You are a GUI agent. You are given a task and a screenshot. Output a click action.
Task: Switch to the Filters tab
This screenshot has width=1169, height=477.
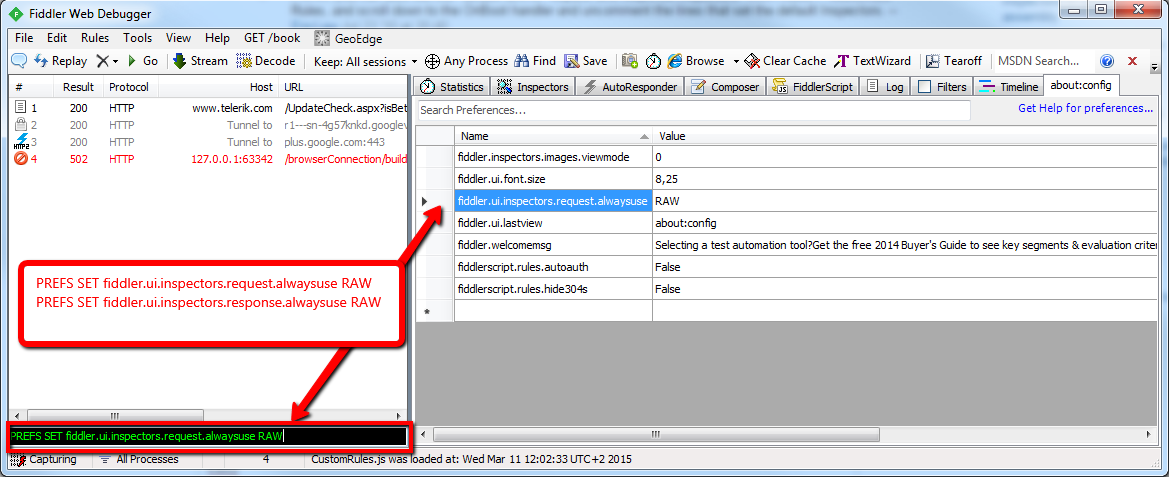coord(943,86)
